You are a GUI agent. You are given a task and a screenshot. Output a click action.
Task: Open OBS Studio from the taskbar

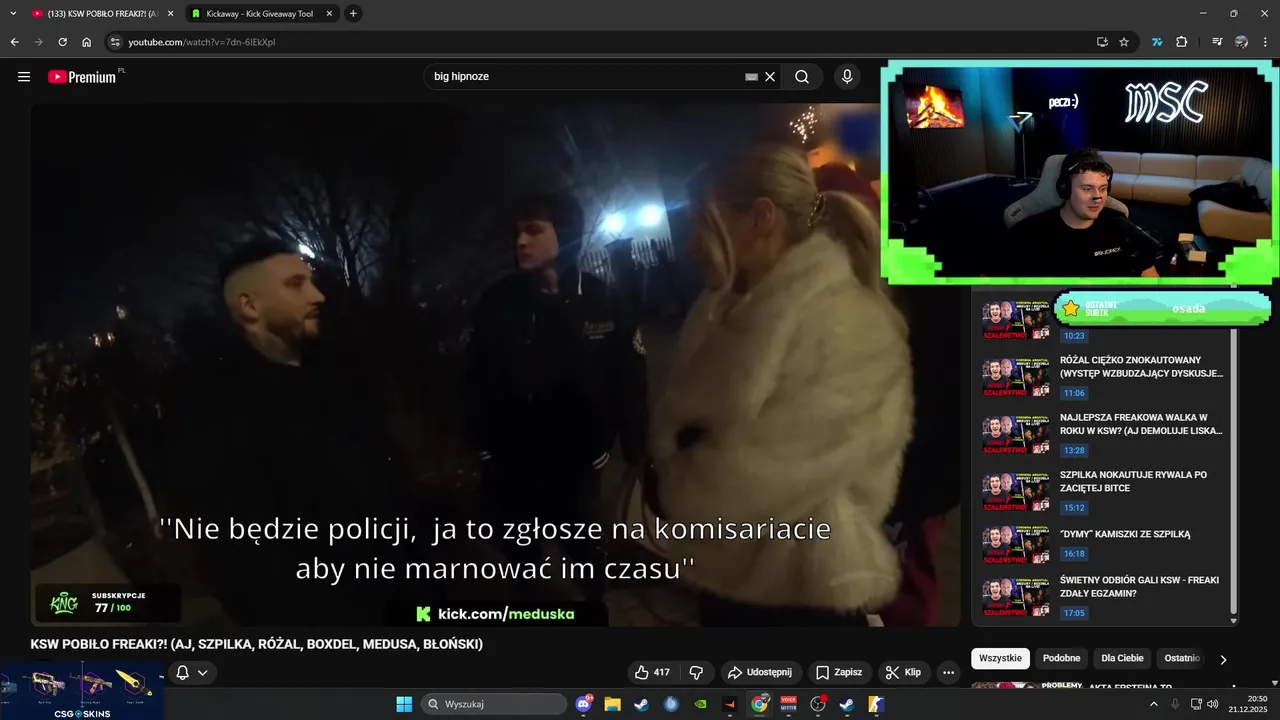(818, 704)
